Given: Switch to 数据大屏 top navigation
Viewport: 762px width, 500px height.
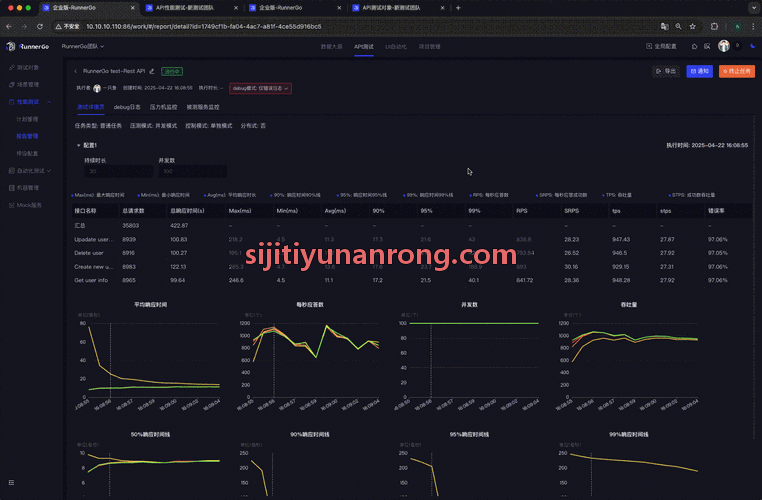Looking at the screenshot, I should click(x=331, y=47).
